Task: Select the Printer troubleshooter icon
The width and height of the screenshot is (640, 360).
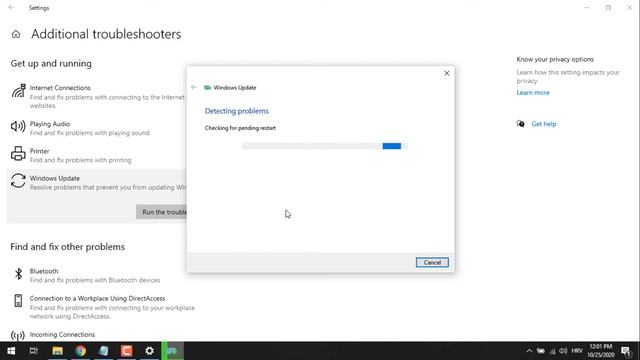Action: pos(18,153)
